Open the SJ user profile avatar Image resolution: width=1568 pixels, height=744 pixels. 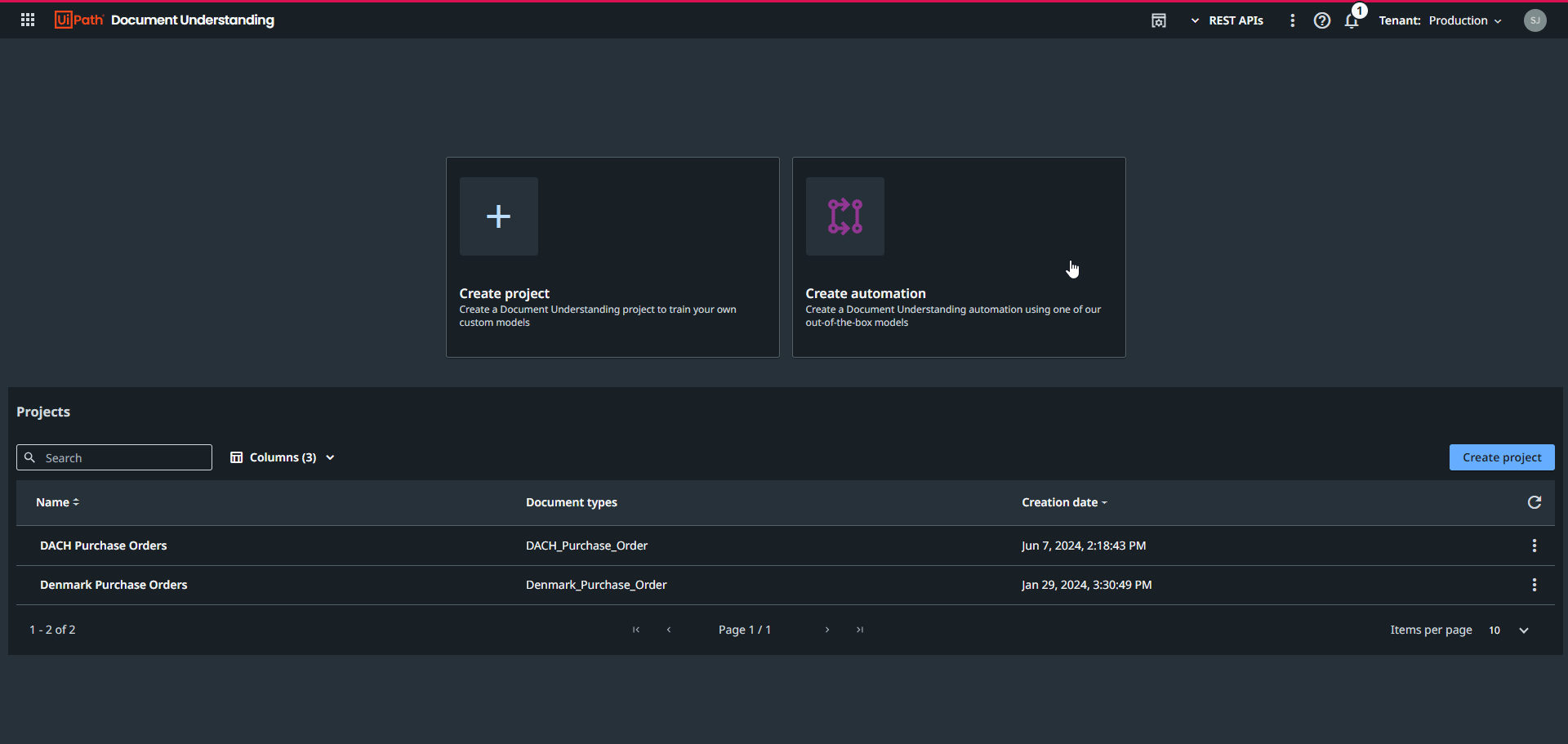click(x=1535, y=20)
